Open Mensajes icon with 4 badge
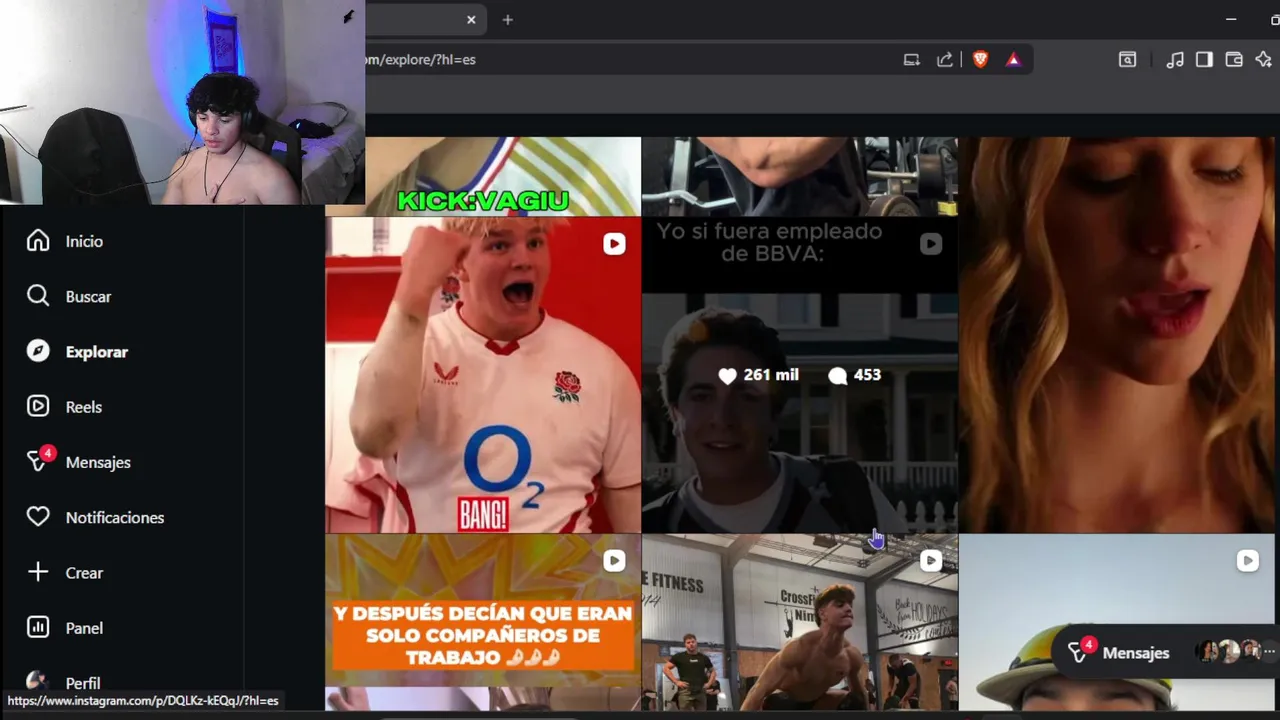 click(40, 460)
